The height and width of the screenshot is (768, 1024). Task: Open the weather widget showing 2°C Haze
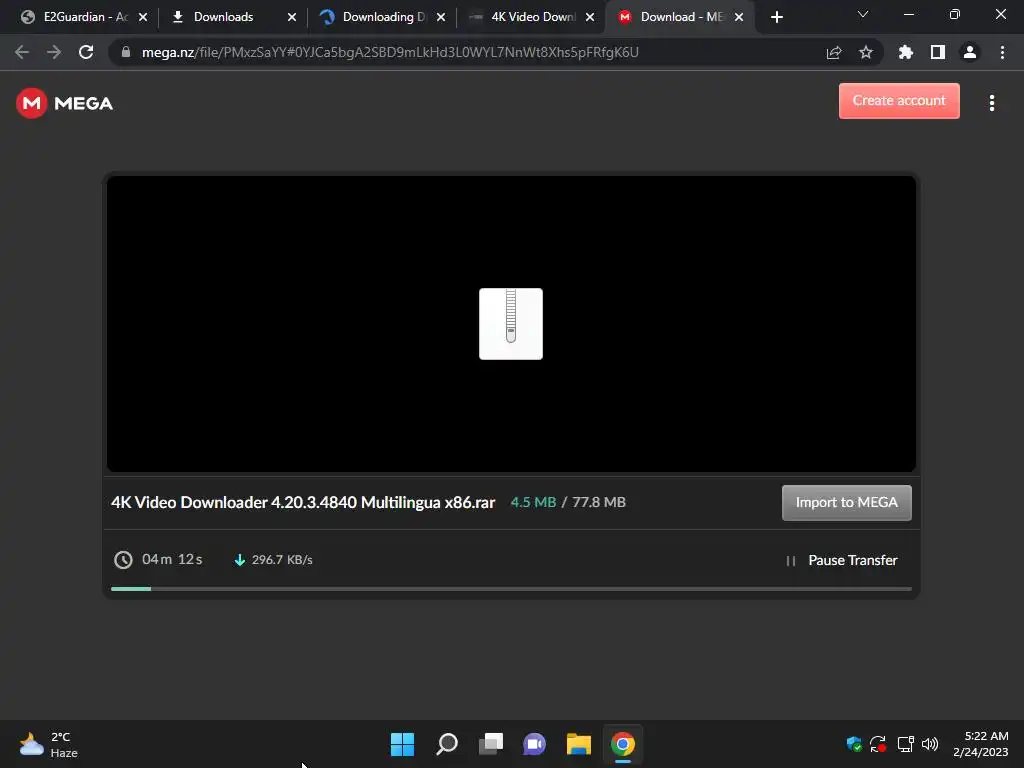click(48, 744)
